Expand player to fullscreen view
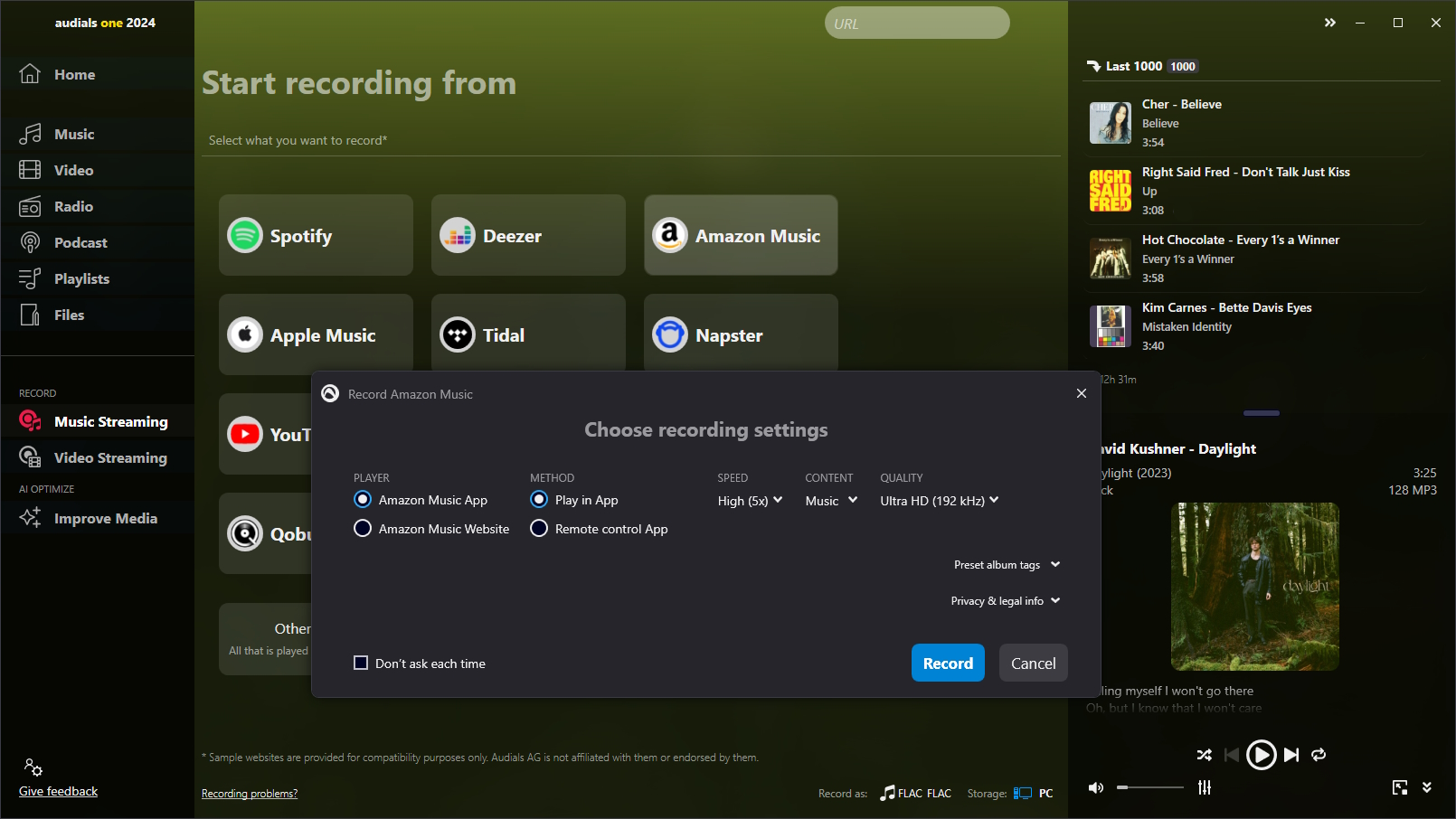This screenshot has width=1456, height=819. tap(1400, 787)
